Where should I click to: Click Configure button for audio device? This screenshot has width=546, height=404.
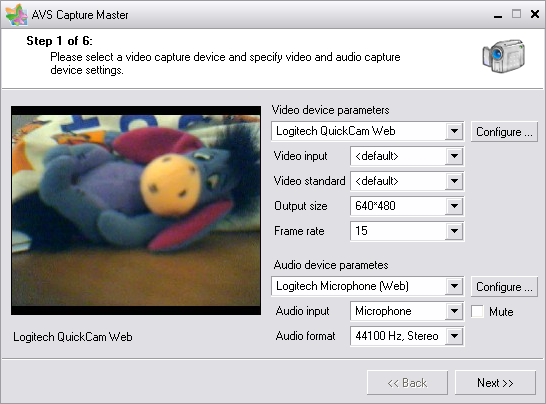[x=504, y=287]
